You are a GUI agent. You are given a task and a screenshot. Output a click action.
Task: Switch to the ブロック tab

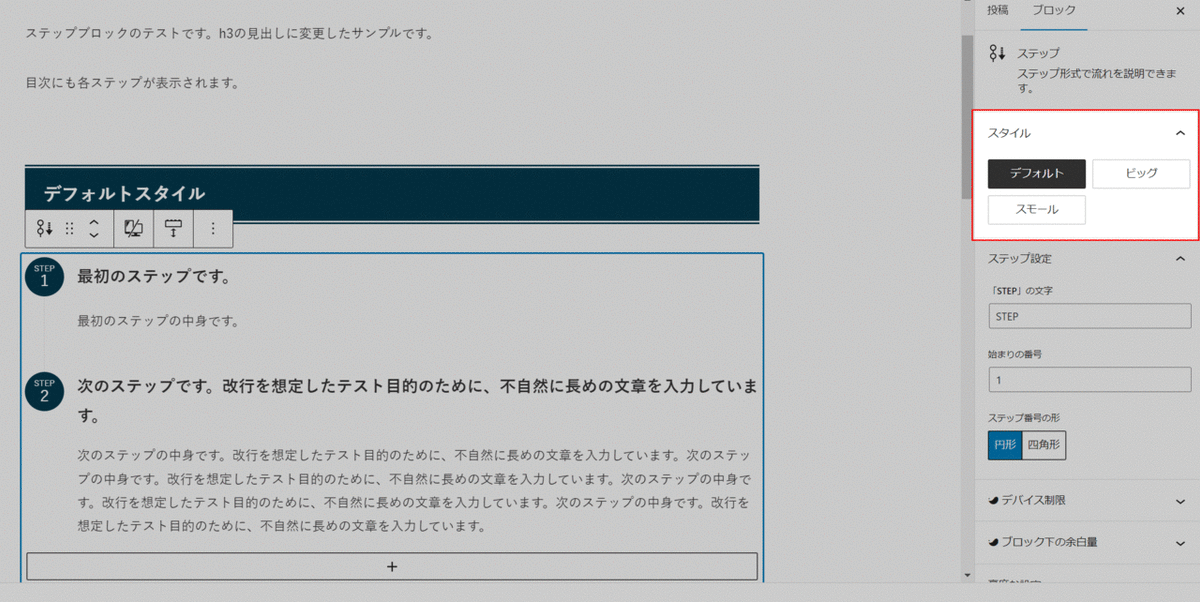tap(1054, 10)
